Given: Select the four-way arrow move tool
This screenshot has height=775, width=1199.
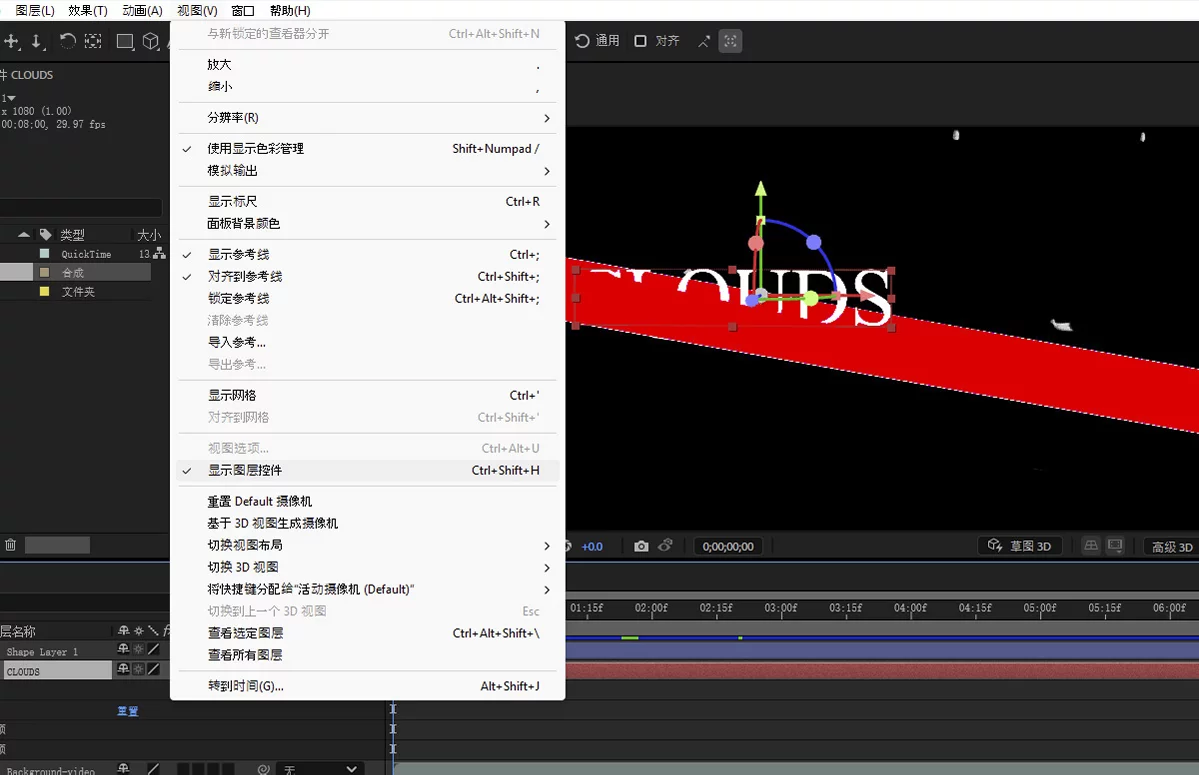Looking at the screenshot, I should pyautogui.click(x=12, y=41).
